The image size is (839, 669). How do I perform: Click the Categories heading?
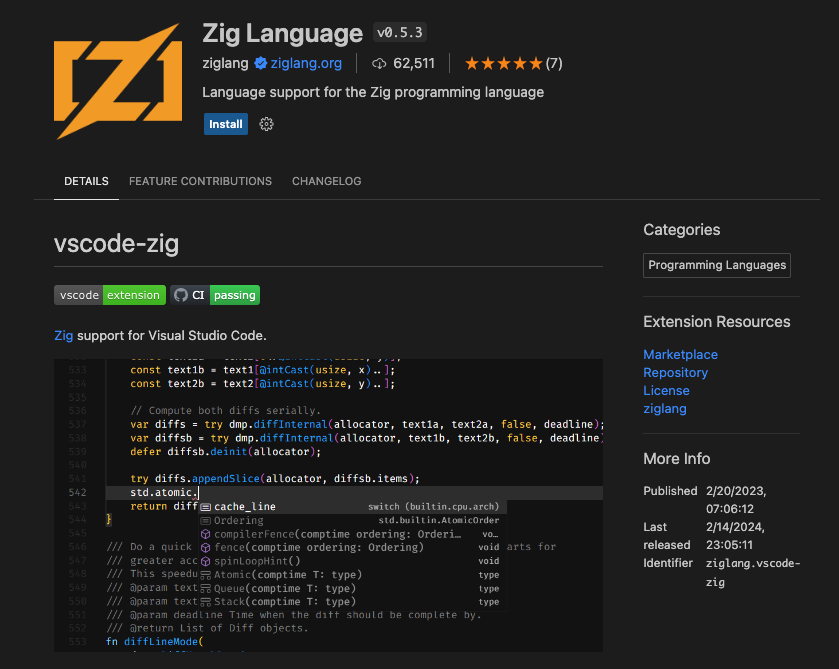tap(681, 230)
